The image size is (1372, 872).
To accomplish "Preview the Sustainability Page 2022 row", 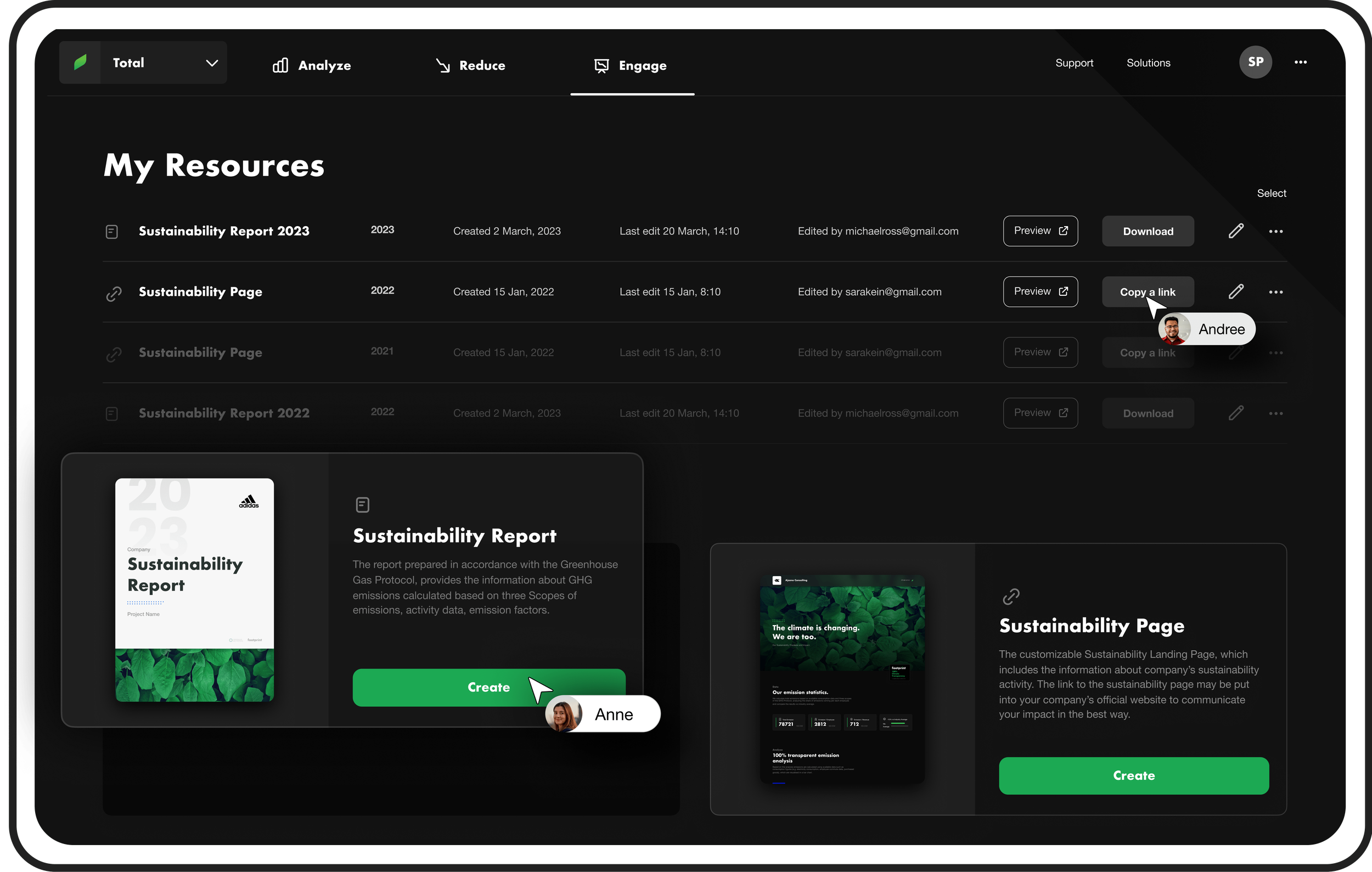I will point(1040,291).
